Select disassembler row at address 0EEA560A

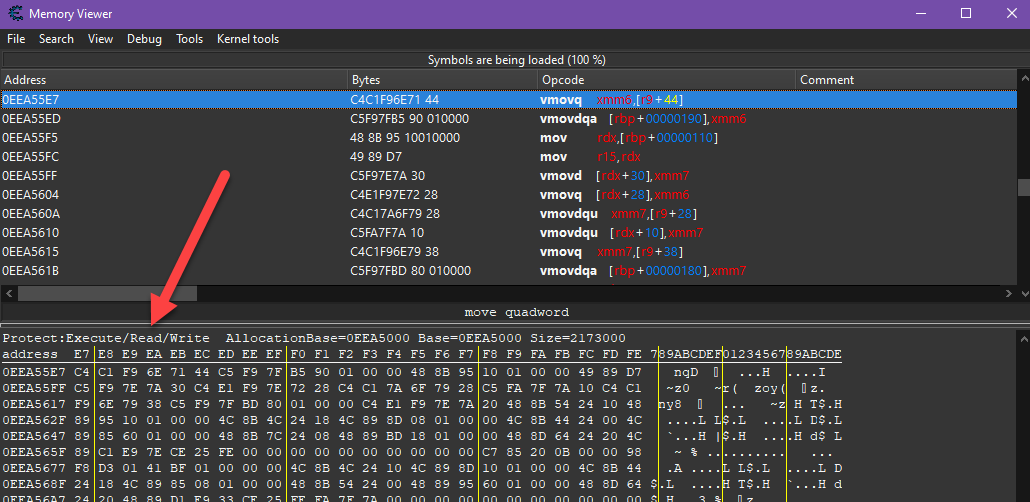coord(508,214)
